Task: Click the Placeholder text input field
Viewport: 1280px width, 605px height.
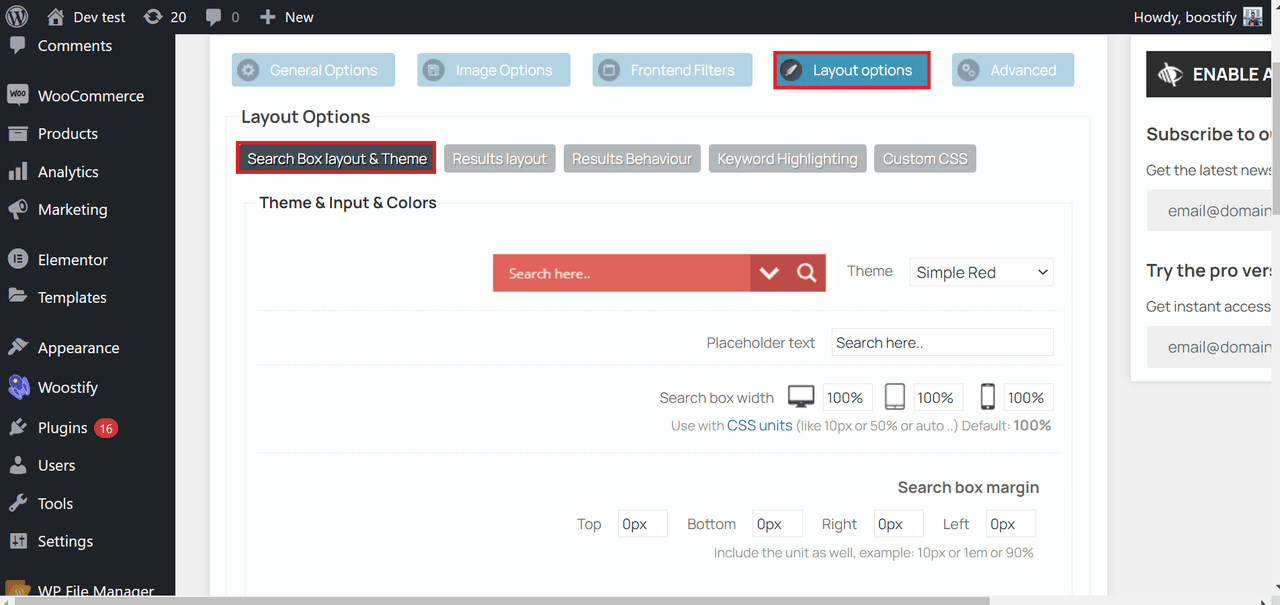Action: 942,342
